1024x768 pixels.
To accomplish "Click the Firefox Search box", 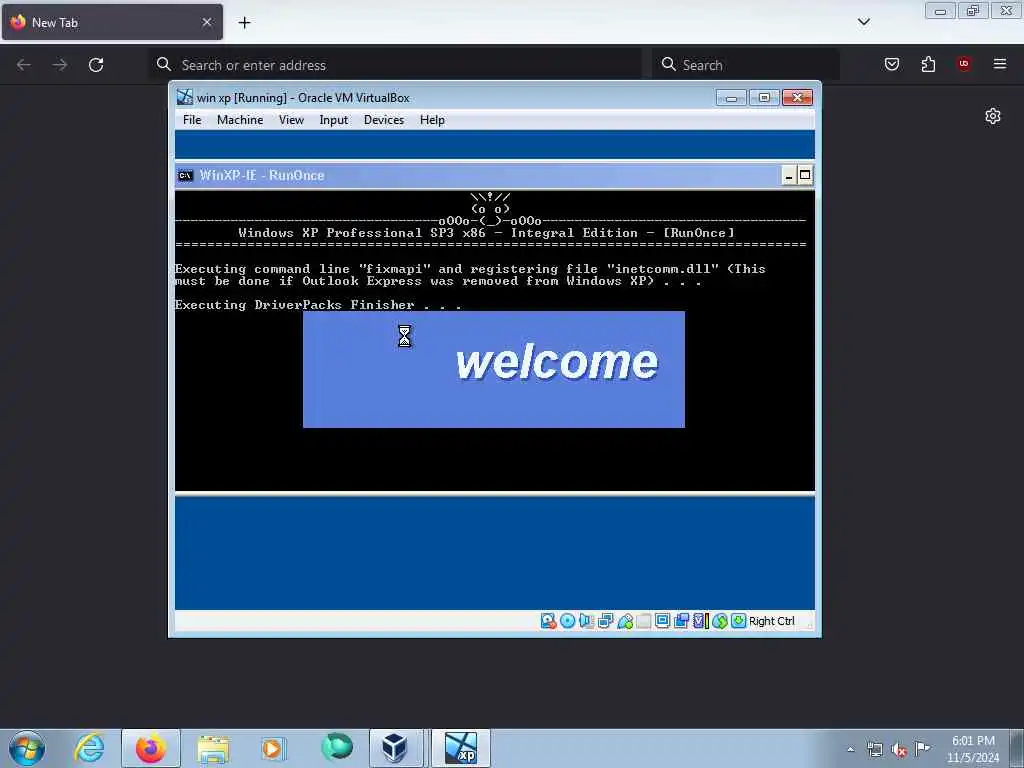I will coord(746,65).
